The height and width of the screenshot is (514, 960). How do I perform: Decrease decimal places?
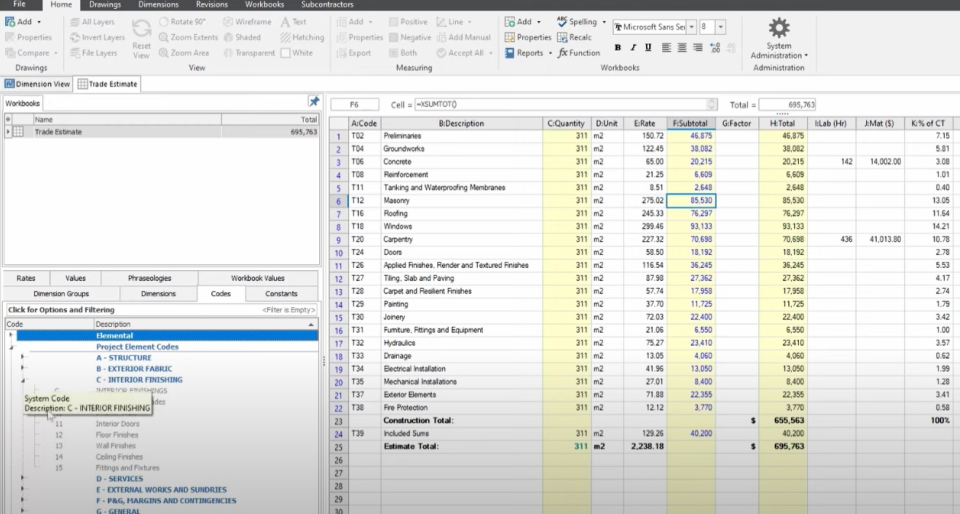[x=730, y=48]
